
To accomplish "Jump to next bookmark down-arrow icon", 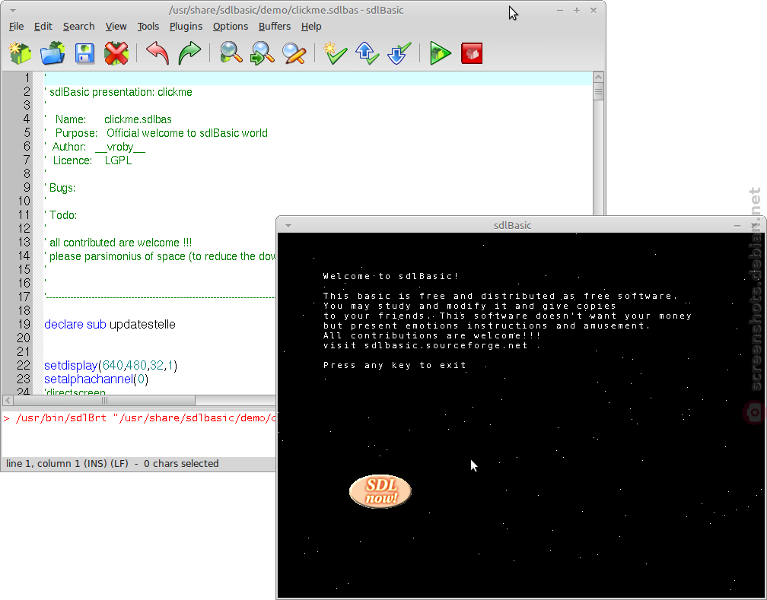I will click(399, 53).
